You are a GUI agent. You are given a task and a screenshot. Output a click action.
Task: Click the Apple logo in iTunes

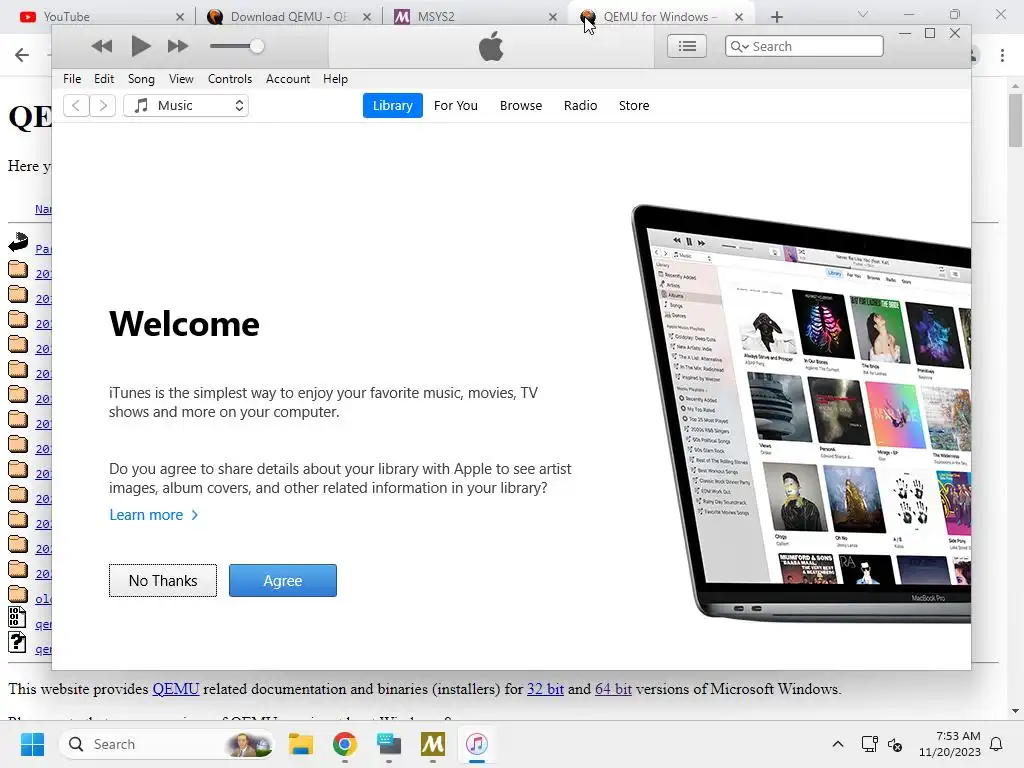(x=491, y=47)
